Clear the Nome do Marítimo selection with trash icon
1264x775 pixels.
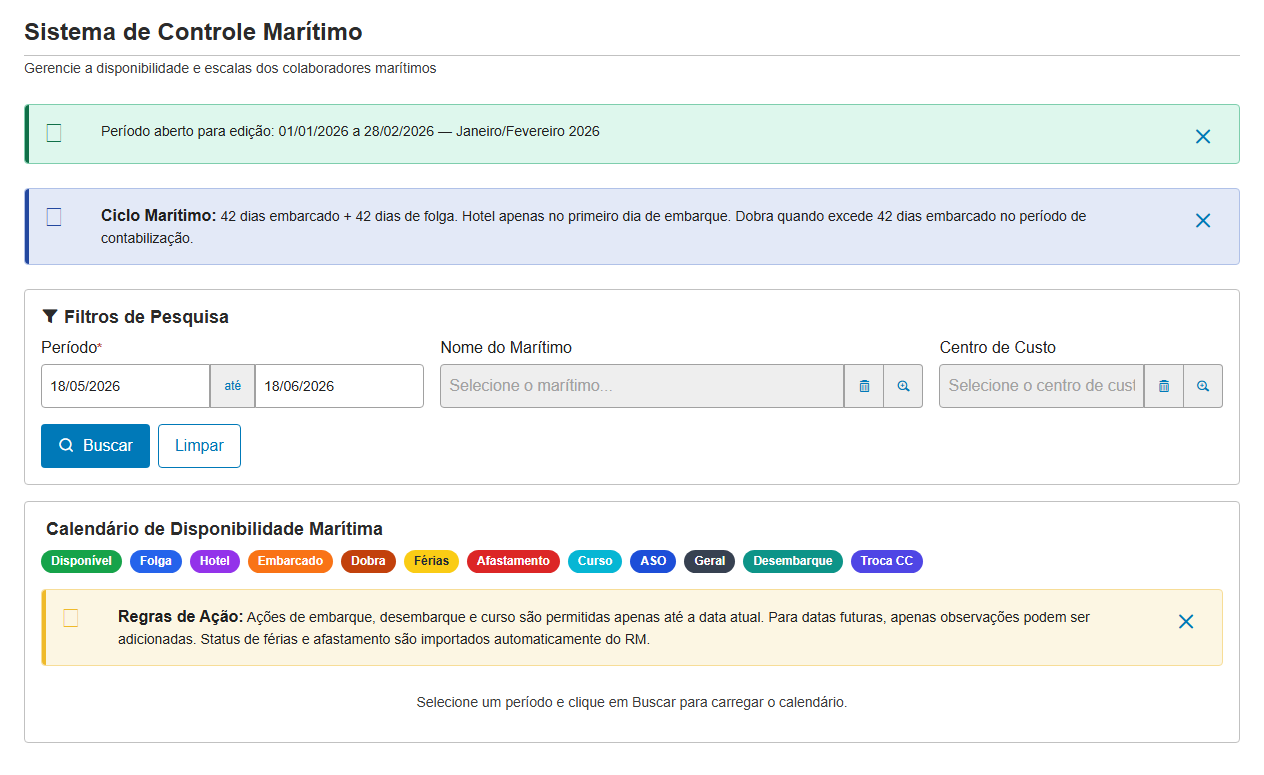click(x=864, y=386)
